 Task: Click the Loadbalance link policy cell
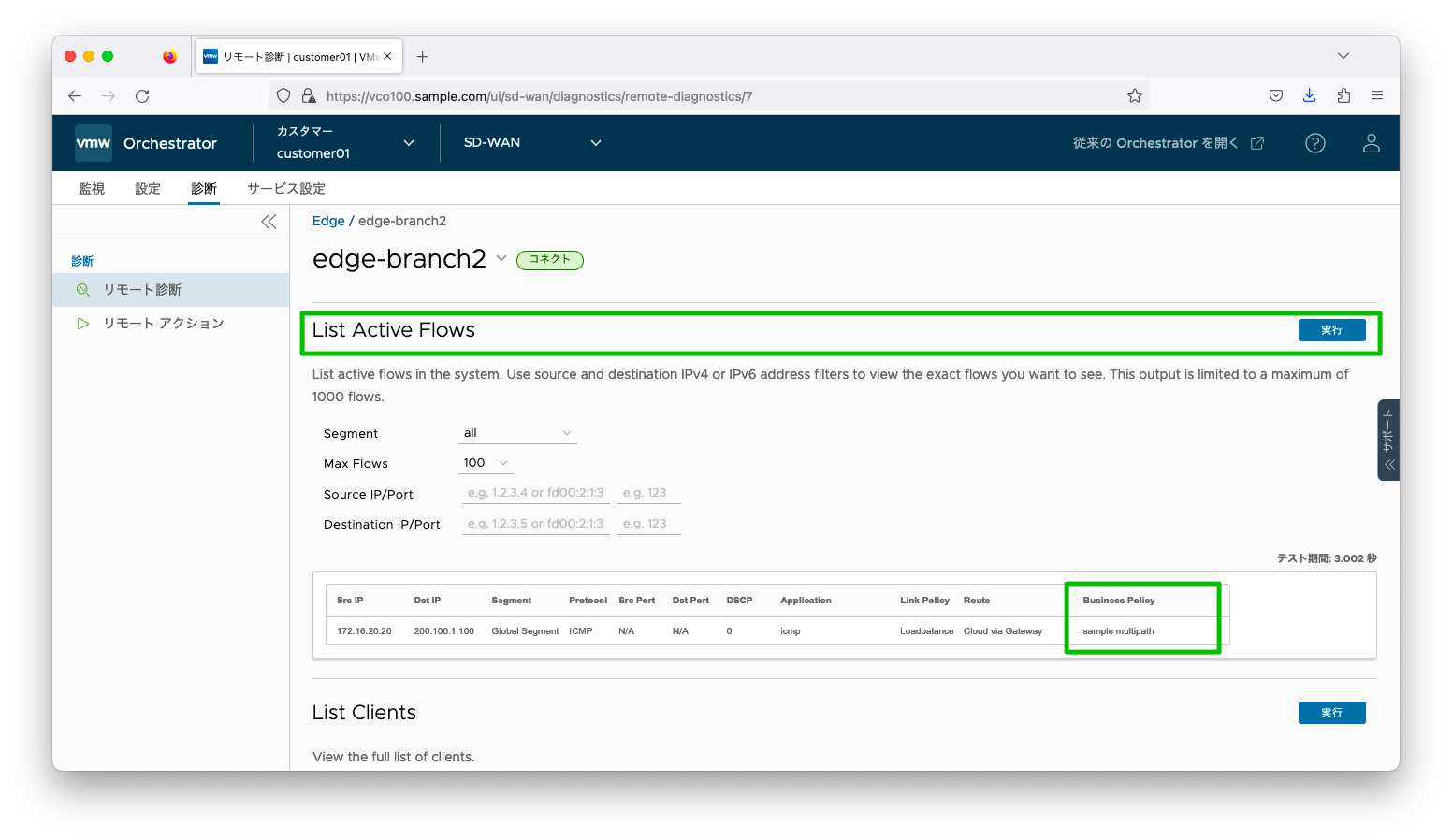[927, 631]
